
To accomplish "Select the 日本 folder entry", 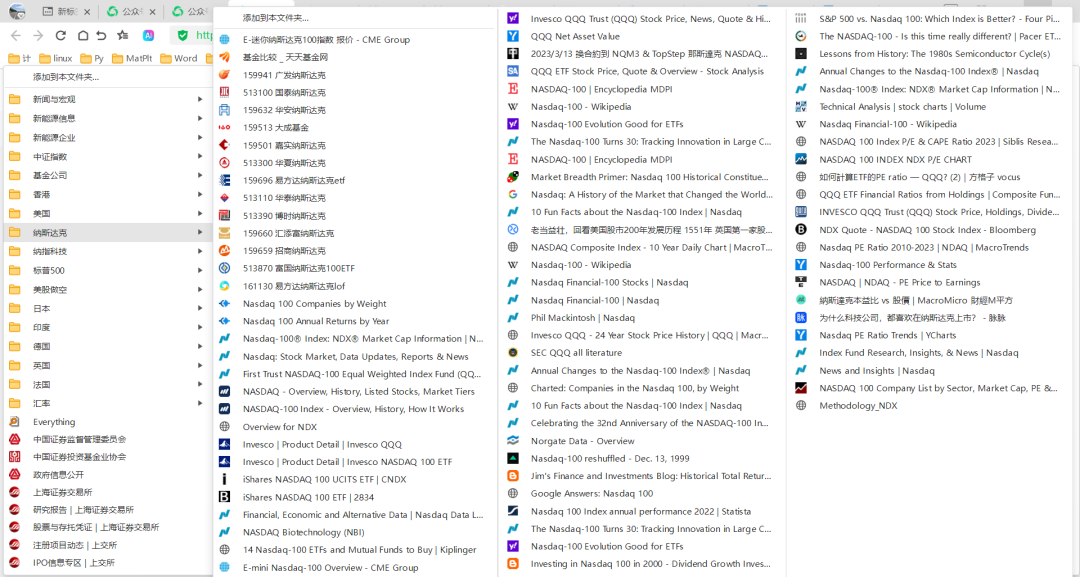I will pos(107,308).
